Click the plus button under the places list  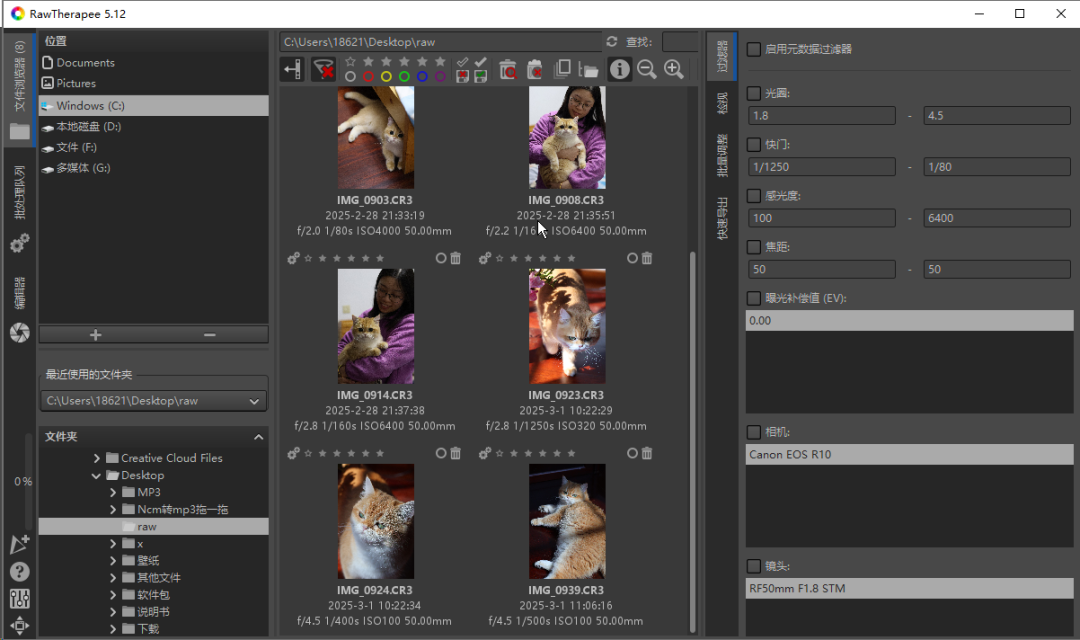[x=96, y=335]
